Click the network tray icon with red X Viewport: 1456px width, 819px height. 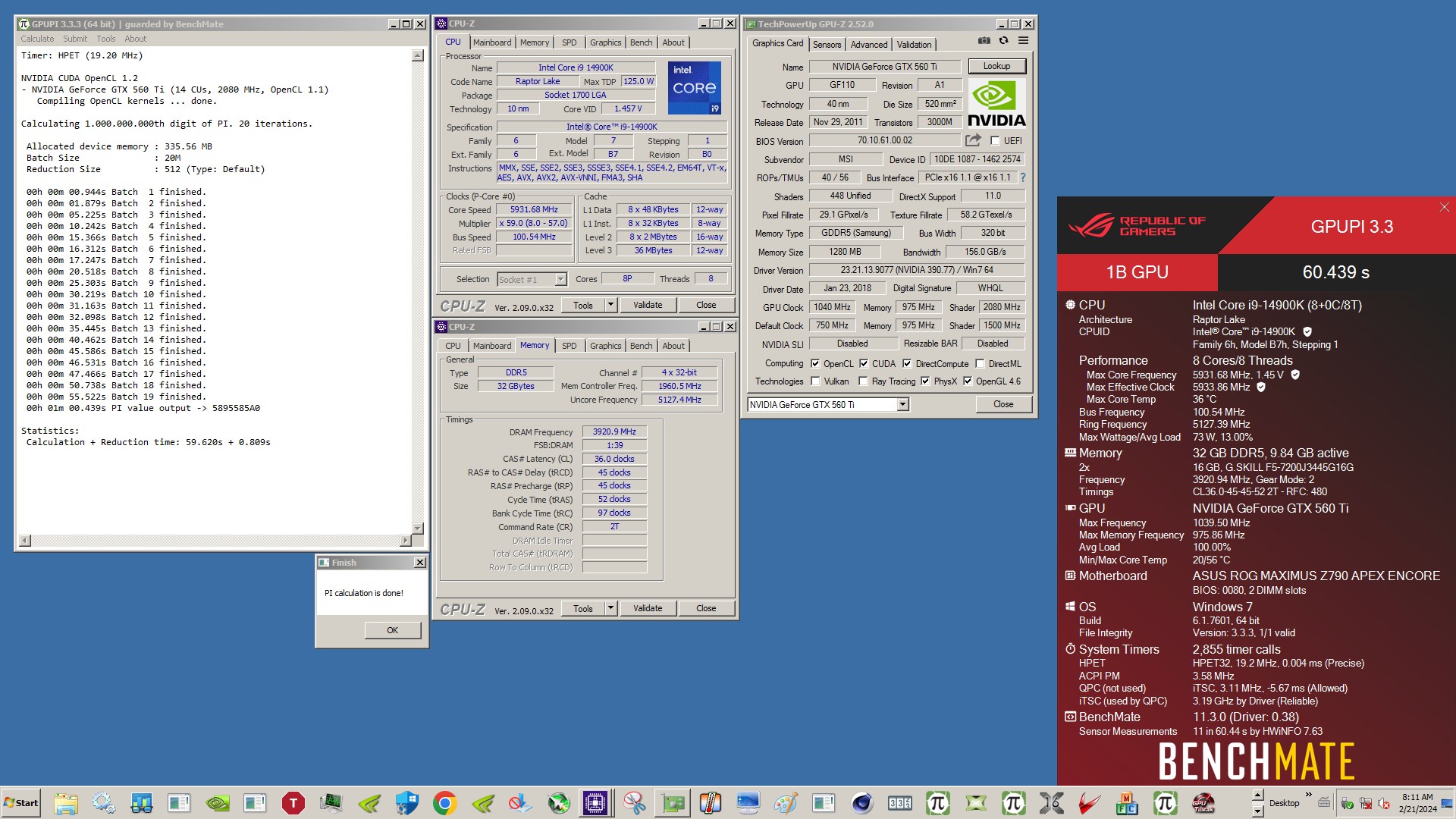pos(1366,803)
